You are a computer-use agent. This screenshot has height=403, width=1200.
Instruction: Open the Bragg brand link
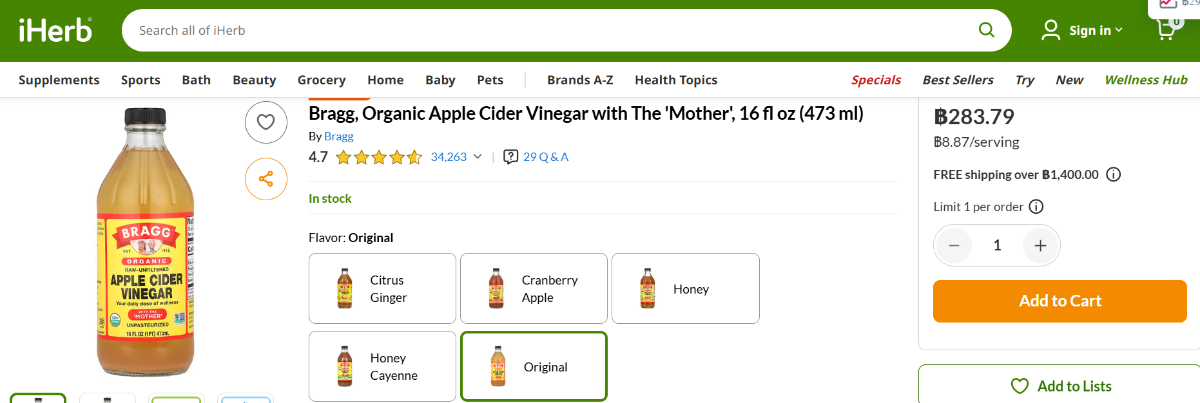[x=338, y=136]
